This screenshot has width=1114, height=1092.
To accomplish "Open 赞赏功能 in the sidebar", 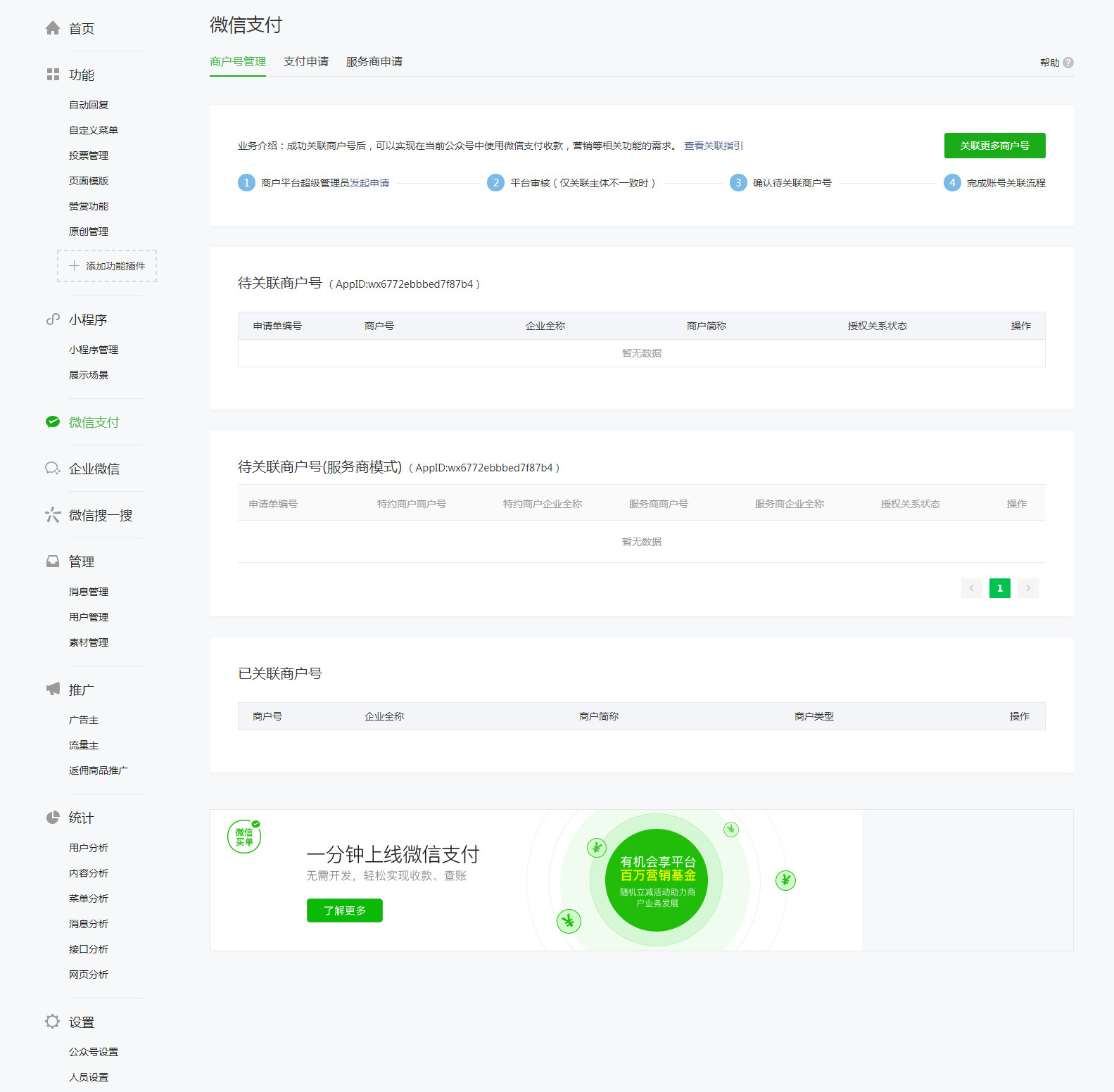I will tap(89, 206).
